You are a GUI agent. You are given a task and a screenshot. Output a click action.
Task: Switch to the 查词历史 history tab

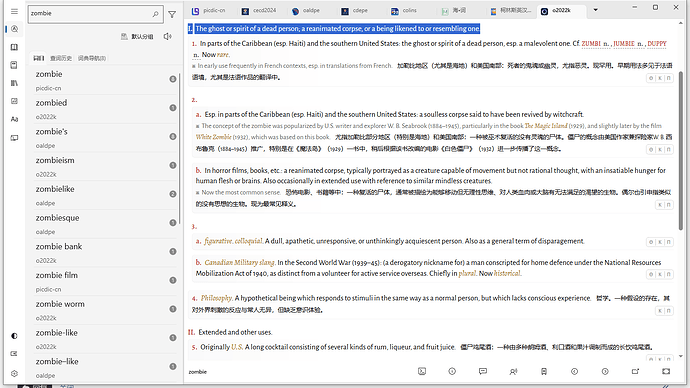click(x=61, y=58)
